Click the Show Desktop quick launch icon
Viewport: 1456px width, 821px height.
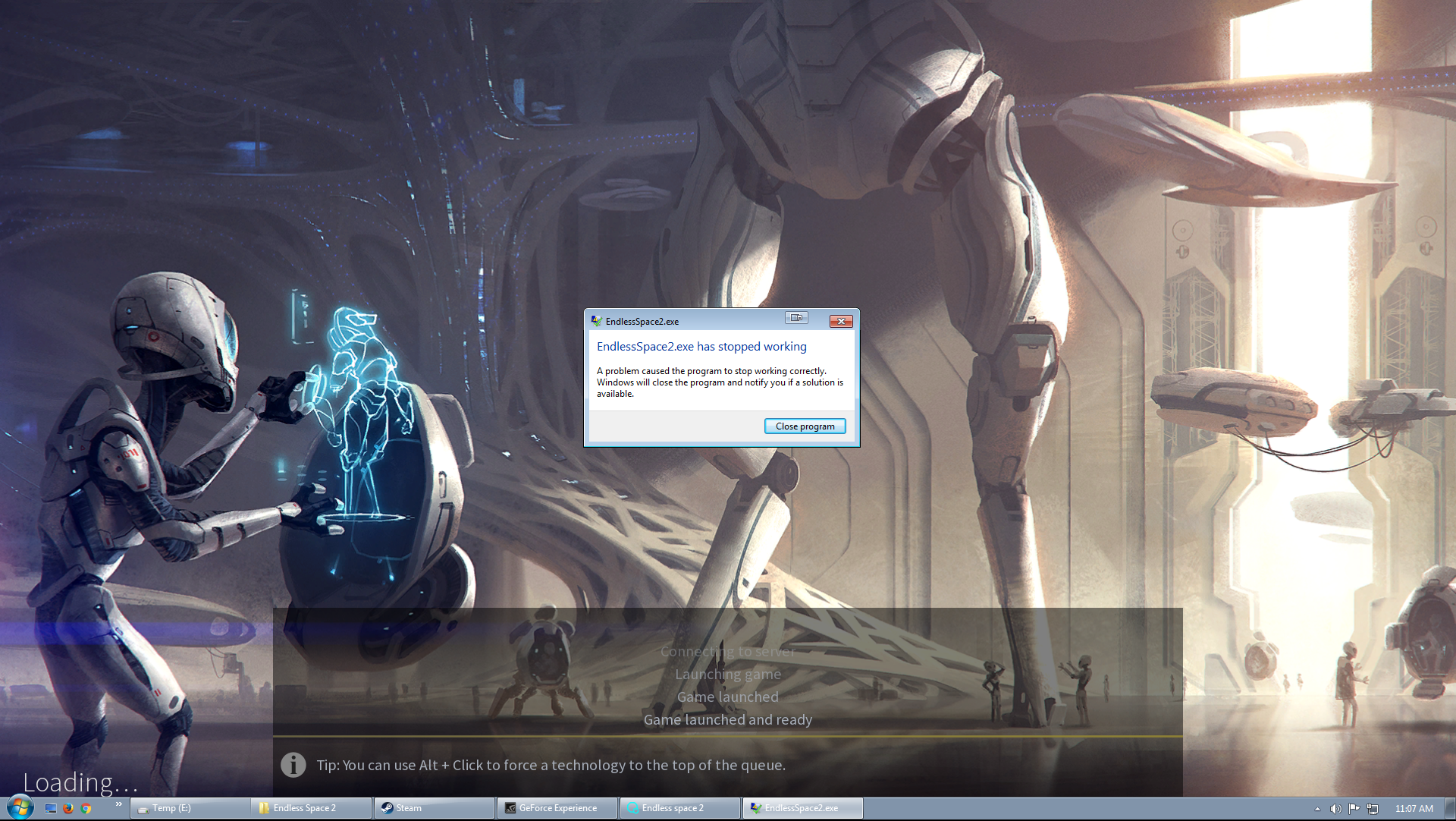coord(51,808)
